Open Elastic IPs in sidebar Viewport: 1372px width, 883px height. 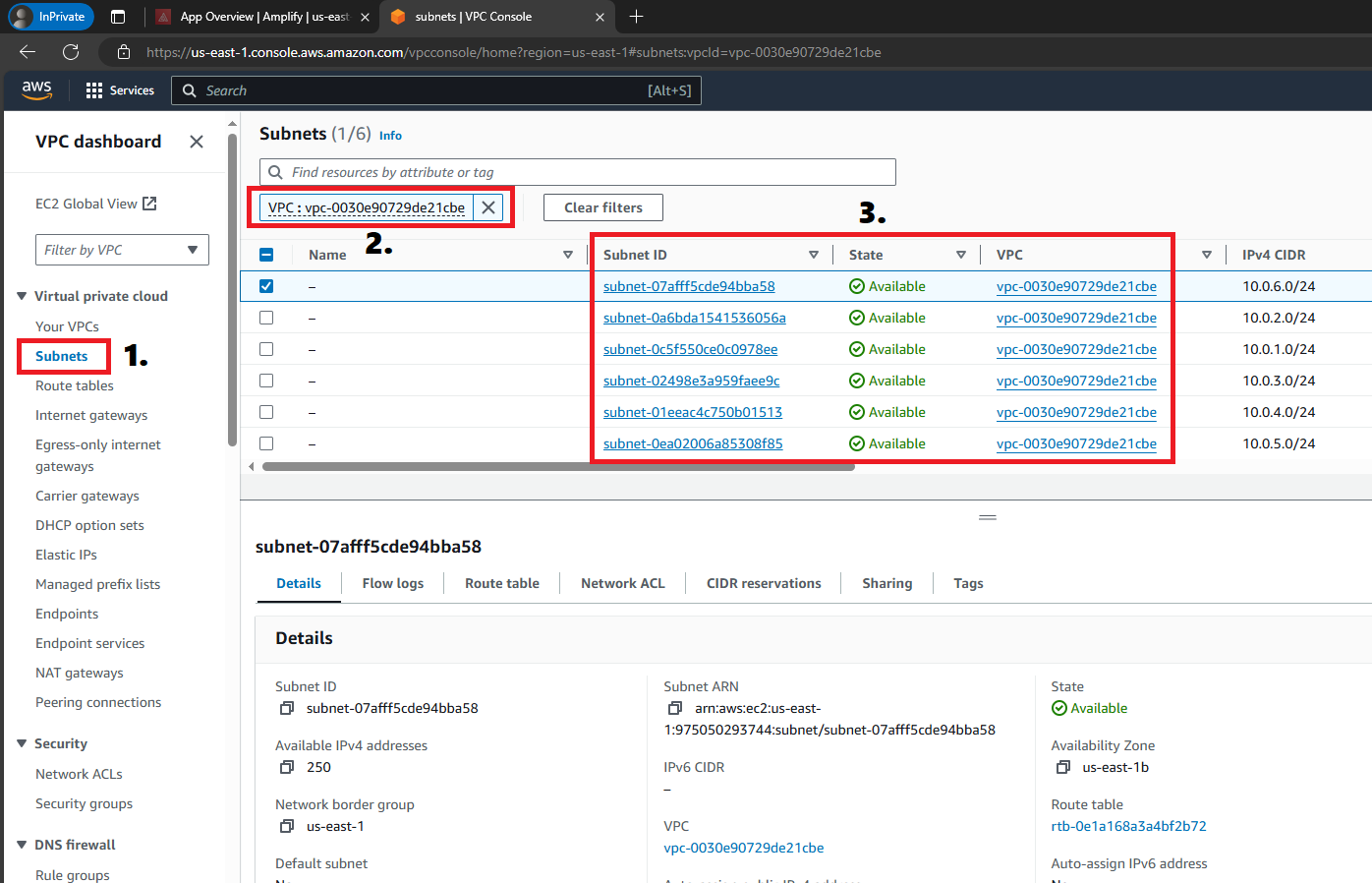[66, 555]
